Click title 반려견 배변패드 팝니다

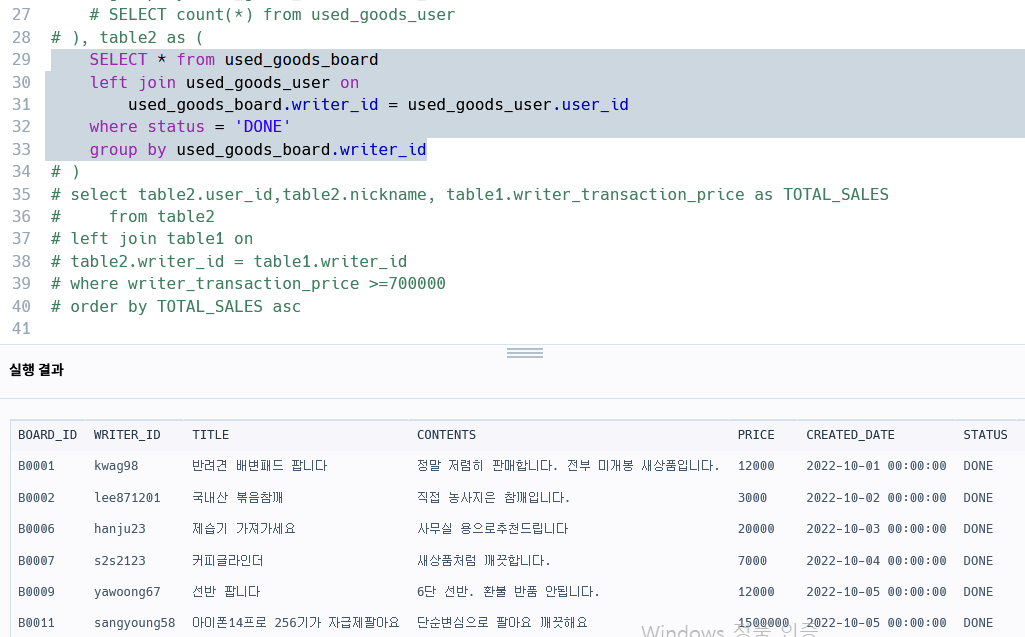(x=260, y=466)
